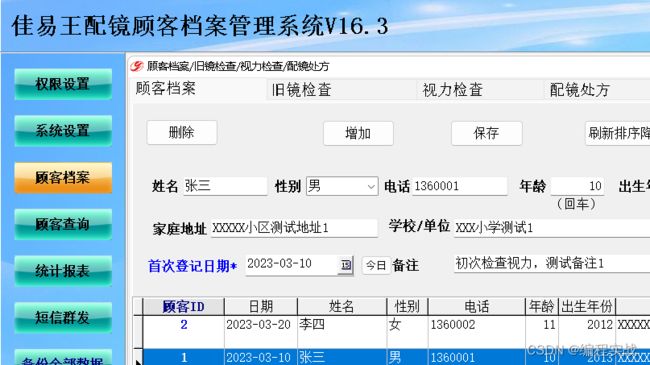Open the calendar picker icon beside date
Image resolution: width=650 pixels, height=365 pixels.
(346, 265)
